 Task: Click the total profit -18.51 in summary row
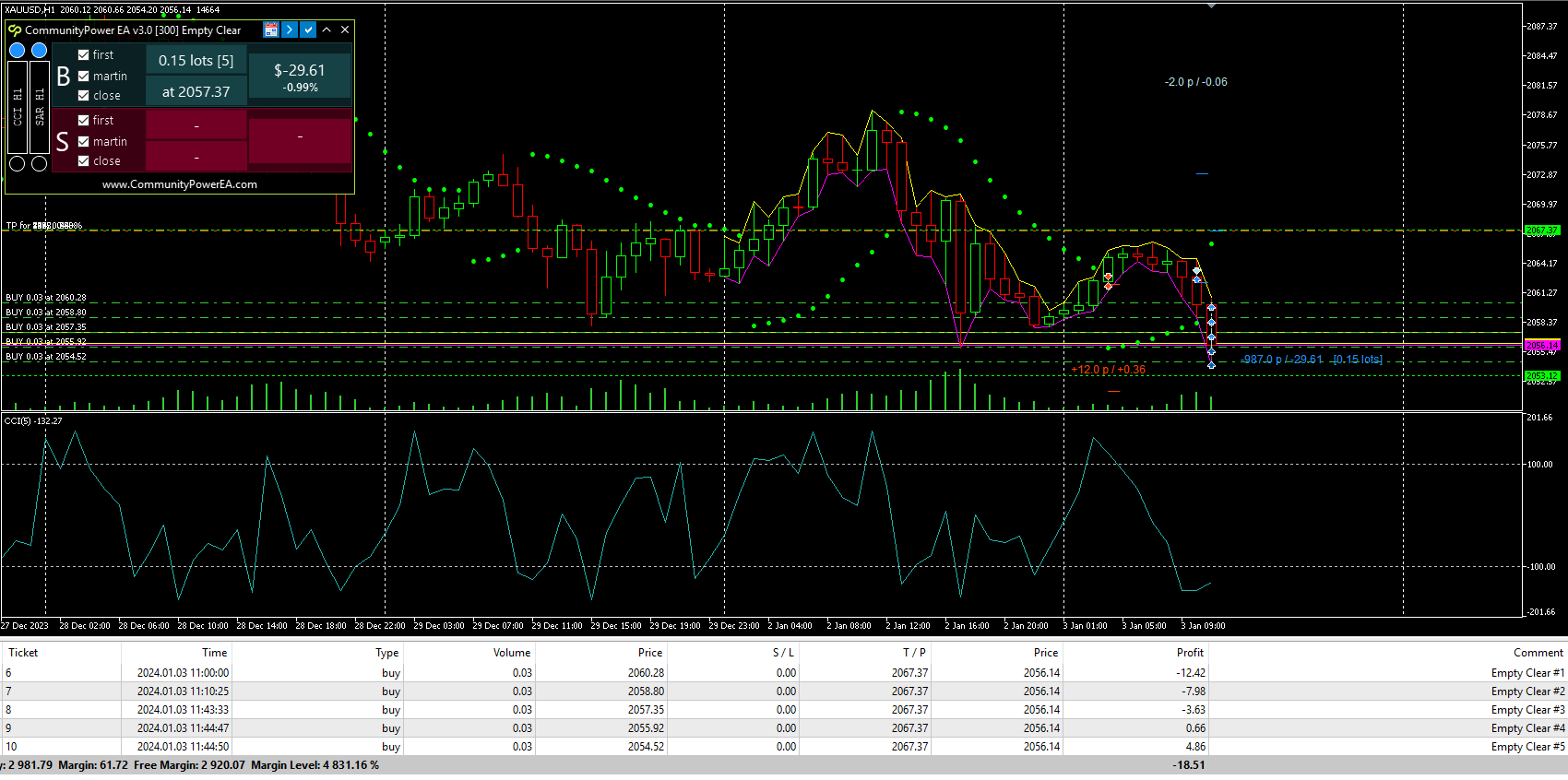(x=1189, y=765)
